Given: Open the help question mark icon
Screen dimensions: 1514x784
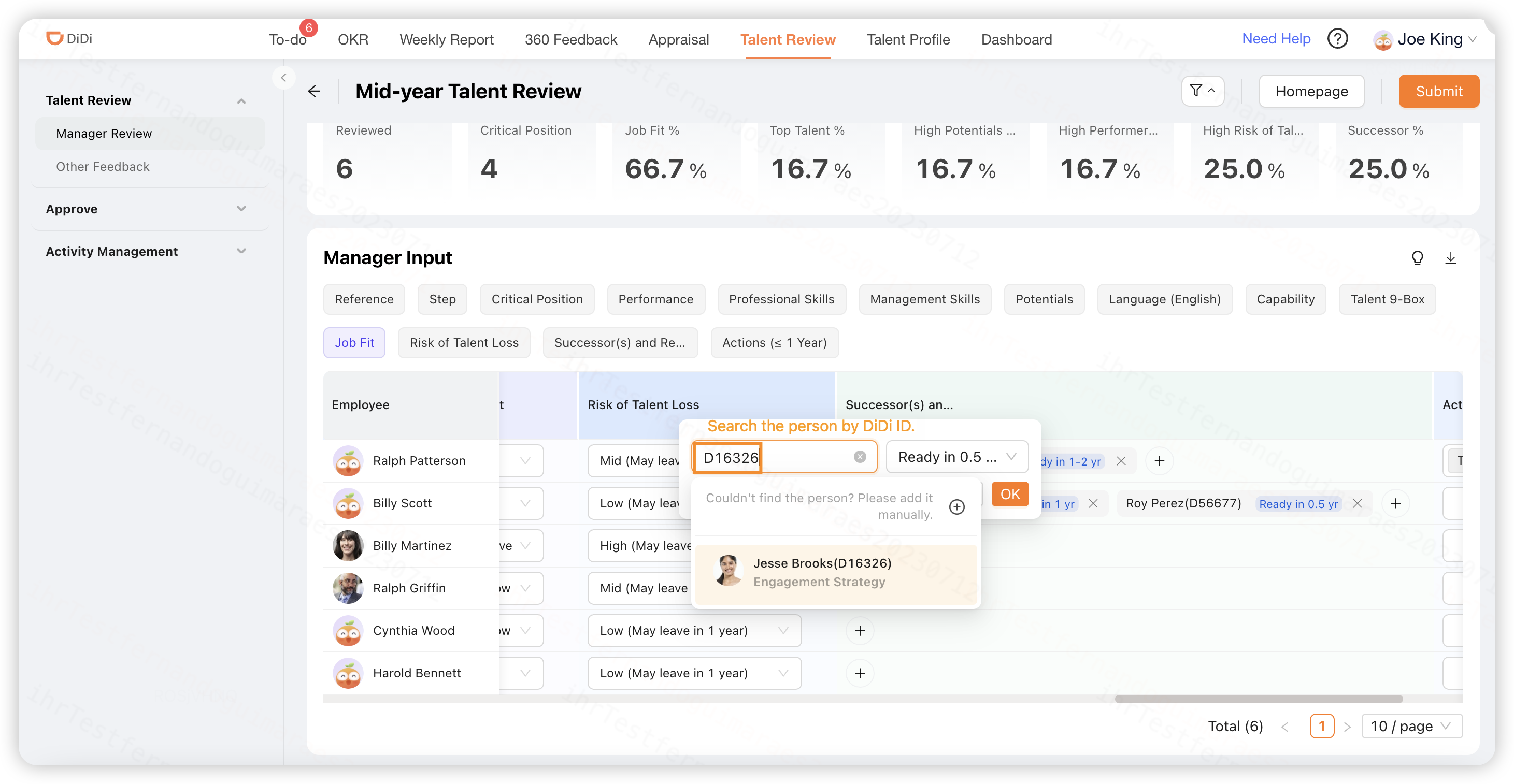Looking at the screenshot, I should pyautogui.click(x=1337, y=39).
